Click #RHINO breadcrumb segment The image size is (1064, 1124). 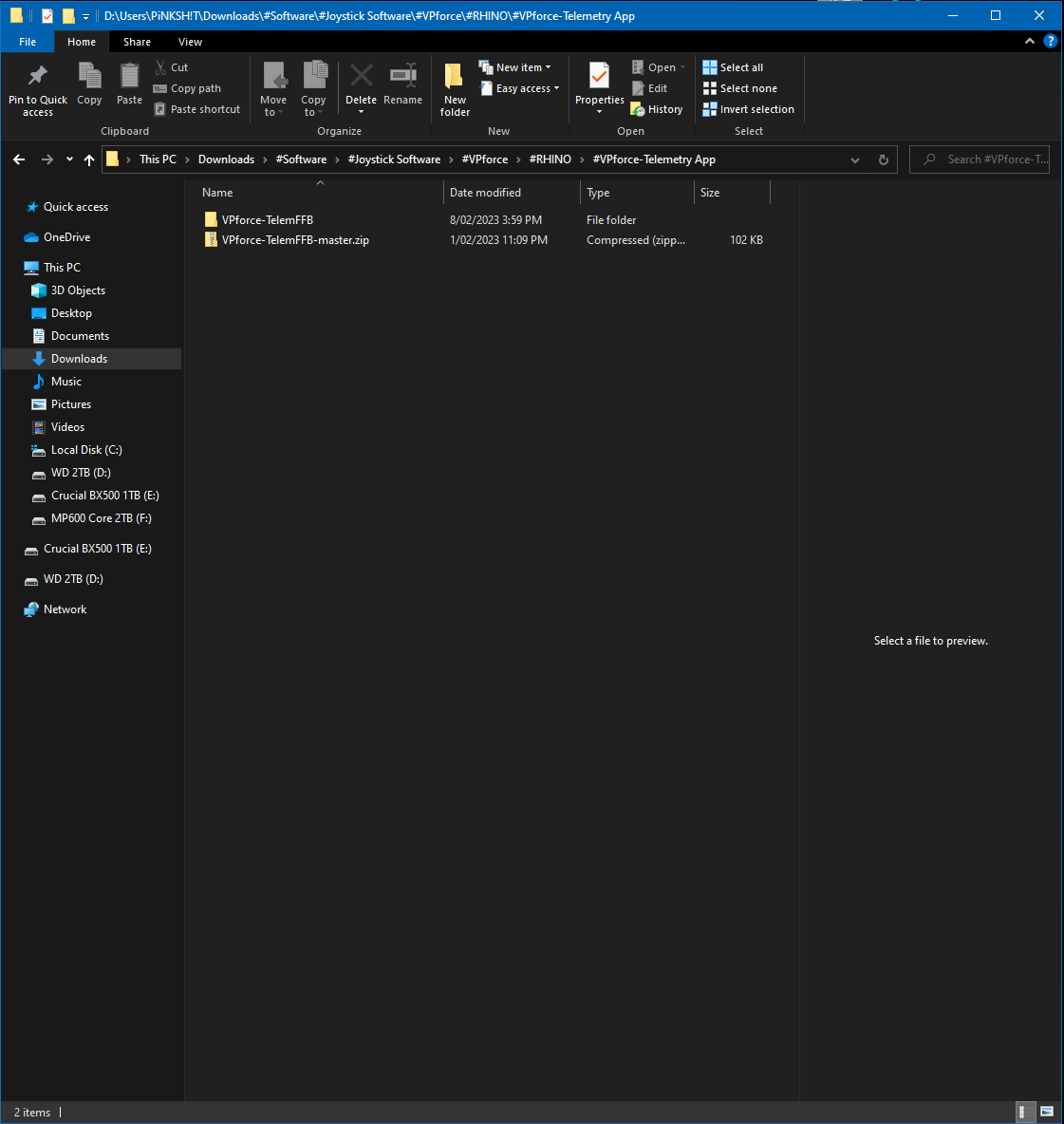(551, 159)
